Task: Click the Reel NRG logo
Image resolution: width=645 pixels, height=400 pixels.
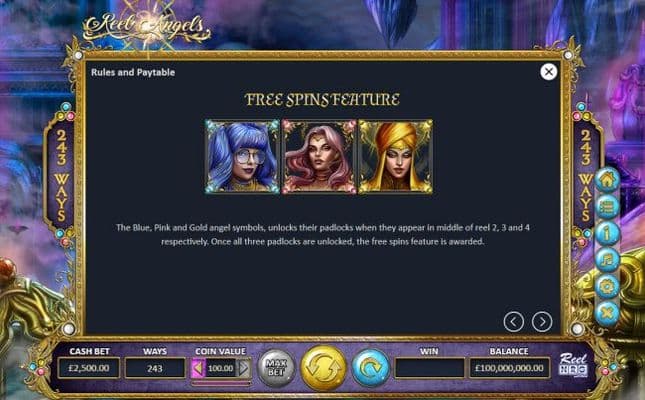Action: tap(573, 365)
